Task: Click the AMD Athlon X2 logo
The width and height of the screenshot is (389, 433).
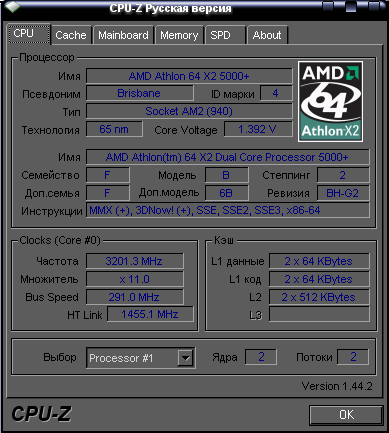Action: (330, 101)
